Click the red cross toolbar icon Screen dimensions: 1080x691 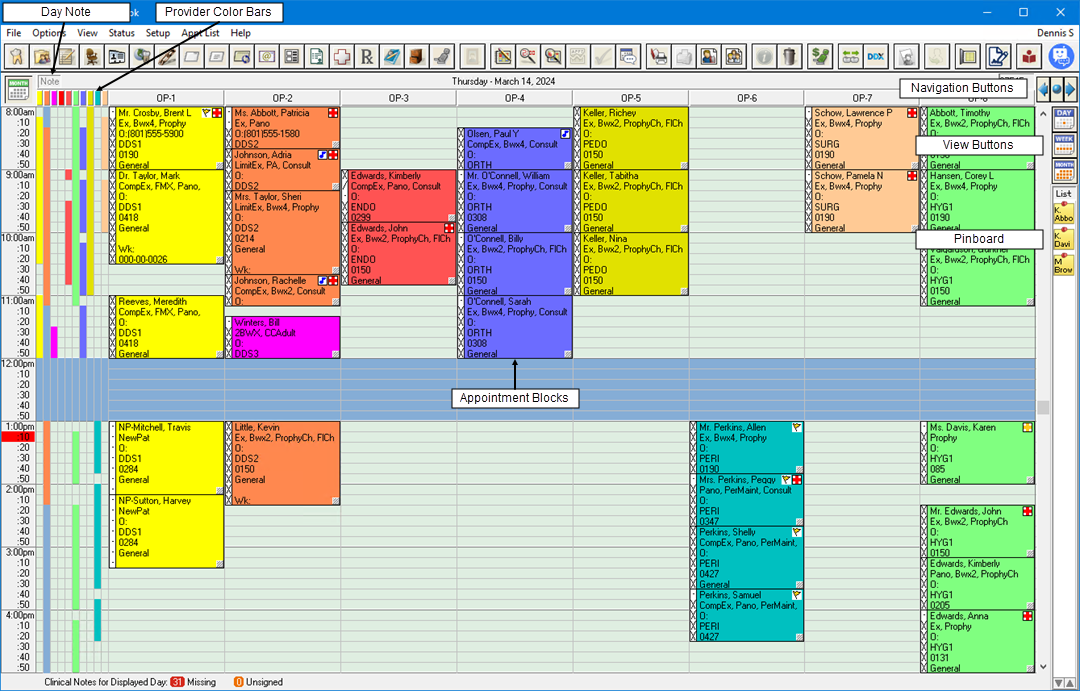342,56
